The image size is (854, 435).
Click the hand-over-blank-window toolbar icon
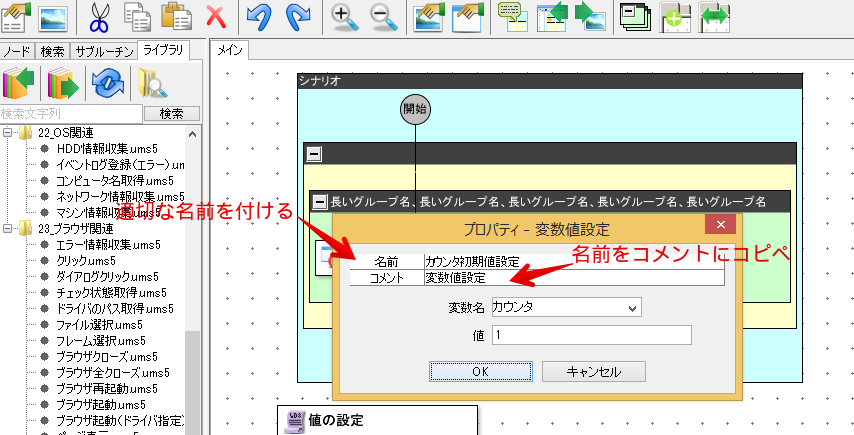(468, 17)
